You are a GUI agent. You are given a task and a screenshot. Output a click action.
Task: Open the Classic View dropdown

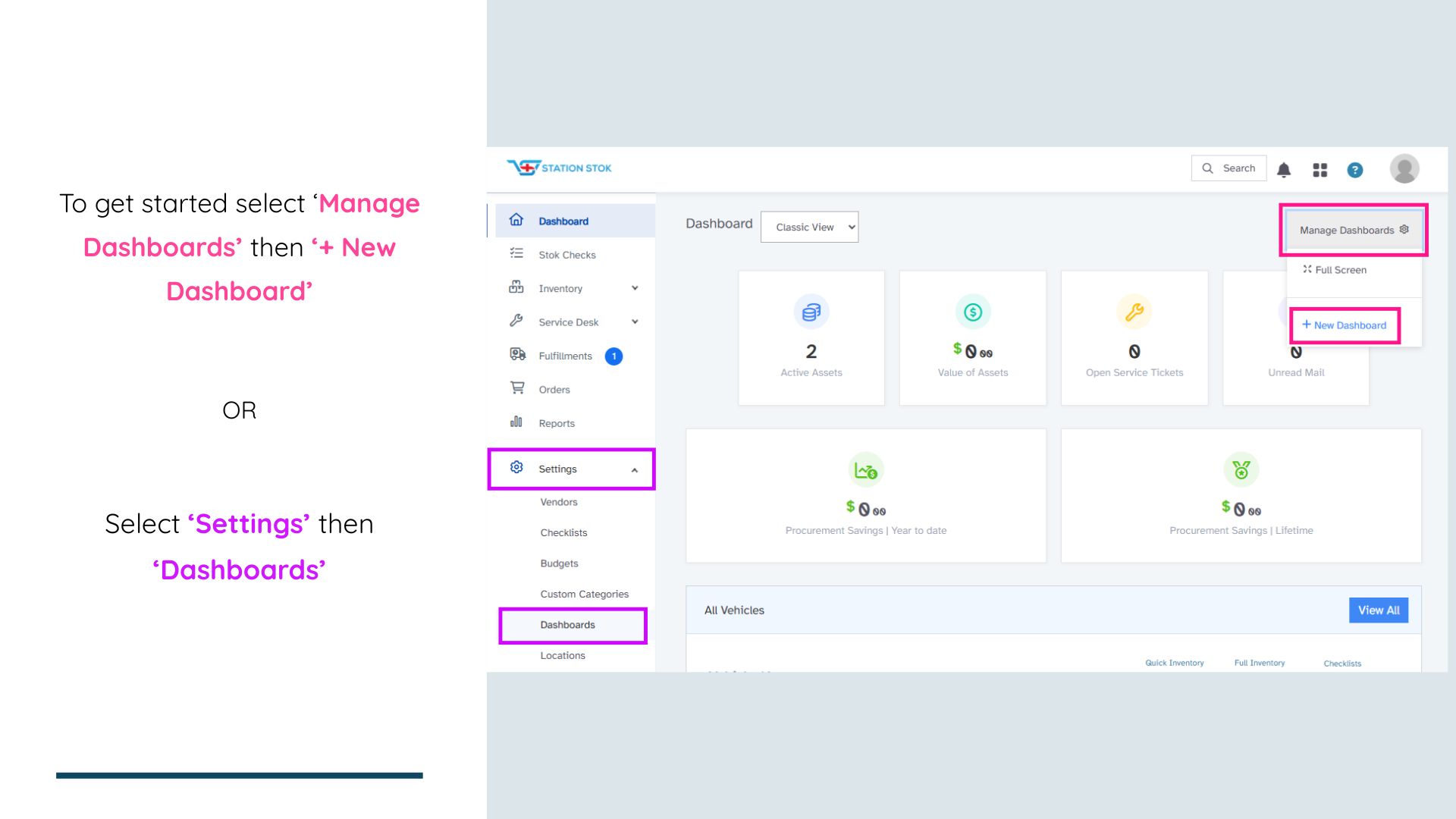809,227
